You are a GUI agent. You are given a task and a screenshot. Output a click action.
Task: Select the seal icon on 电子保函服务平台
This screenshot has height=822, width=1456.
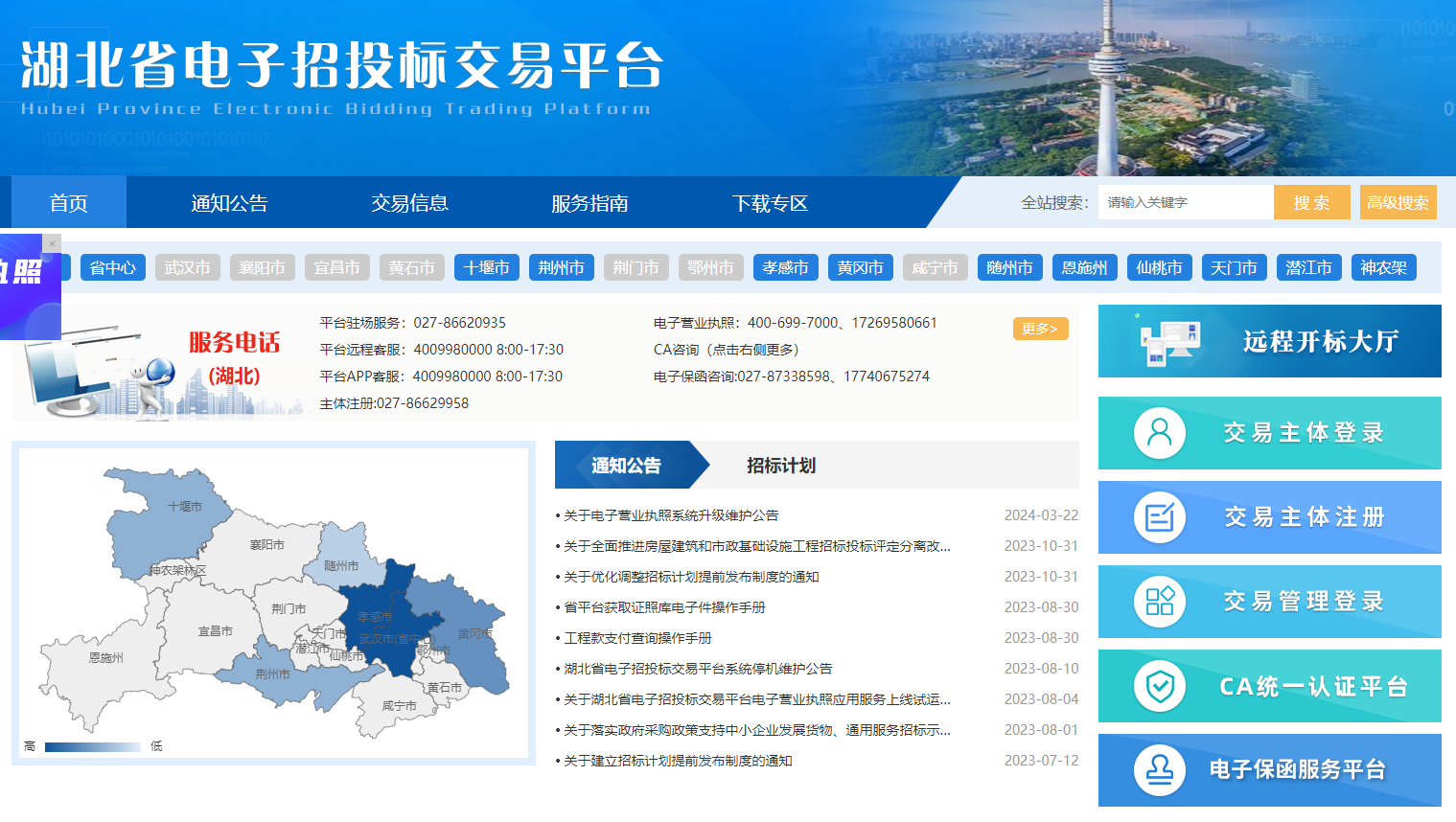1162,769
